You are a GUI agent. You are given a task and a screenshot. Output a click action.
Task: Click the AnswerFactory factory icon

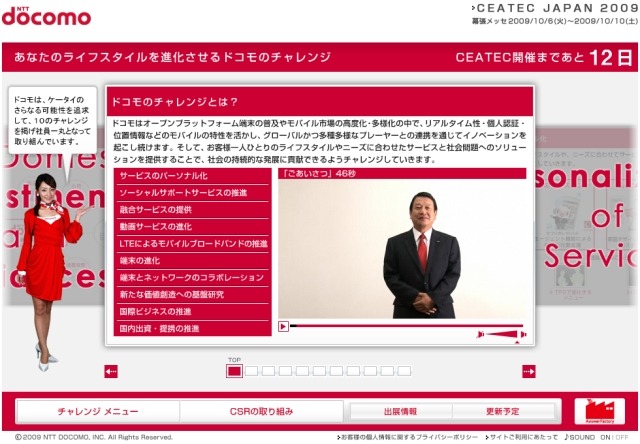coord(600,411)
